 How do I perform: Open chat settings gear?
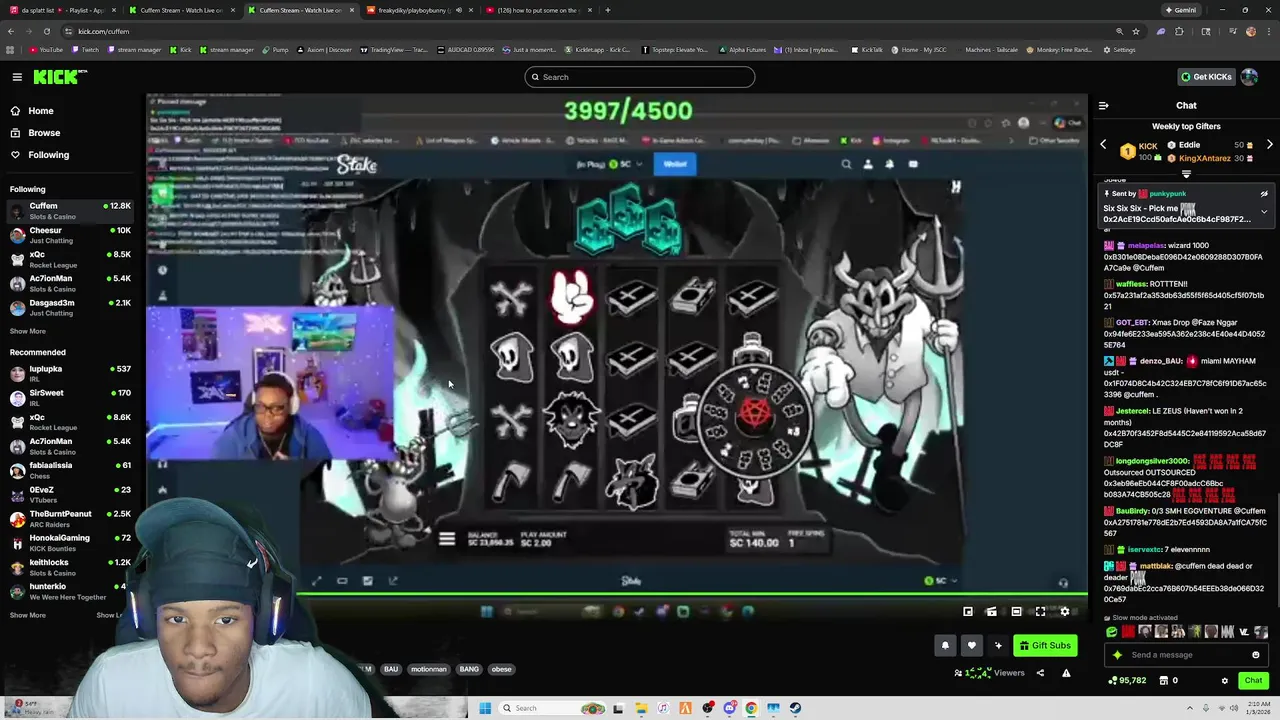tap(1224, 681)
